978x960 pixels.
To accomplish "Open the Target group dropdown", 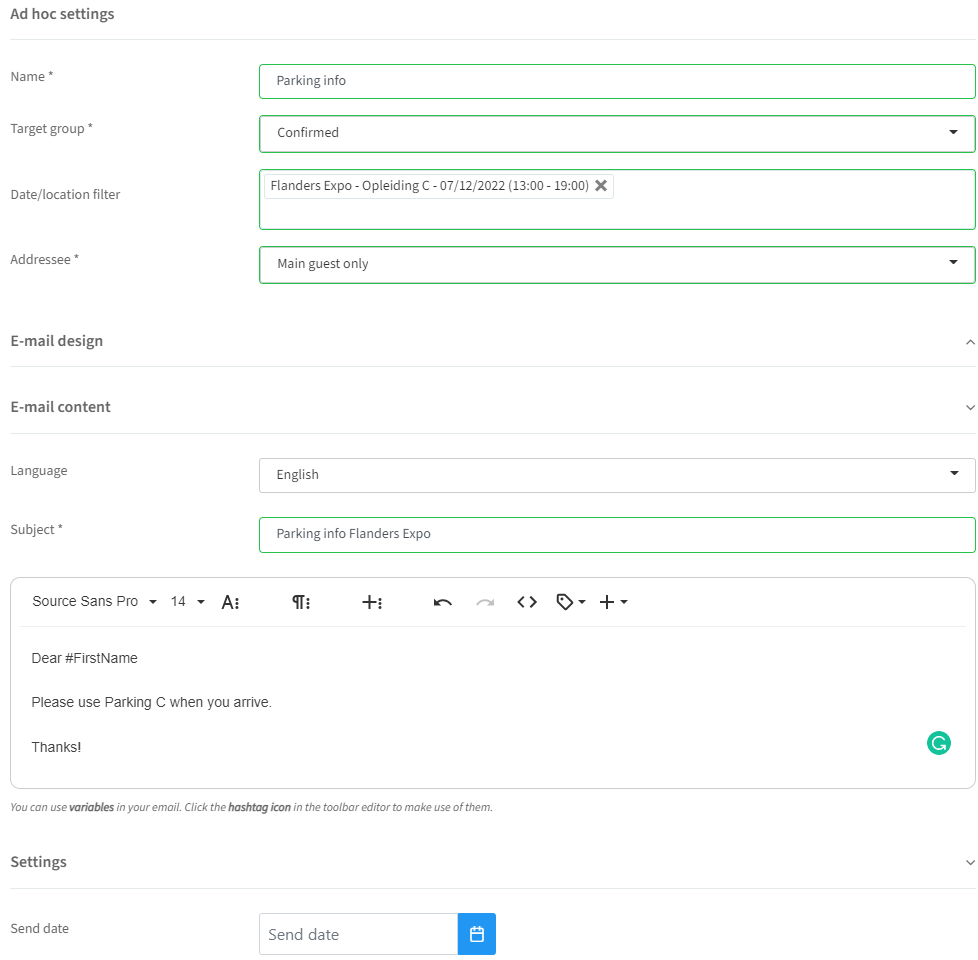I will pyautogui.click(x=617, y=133).
